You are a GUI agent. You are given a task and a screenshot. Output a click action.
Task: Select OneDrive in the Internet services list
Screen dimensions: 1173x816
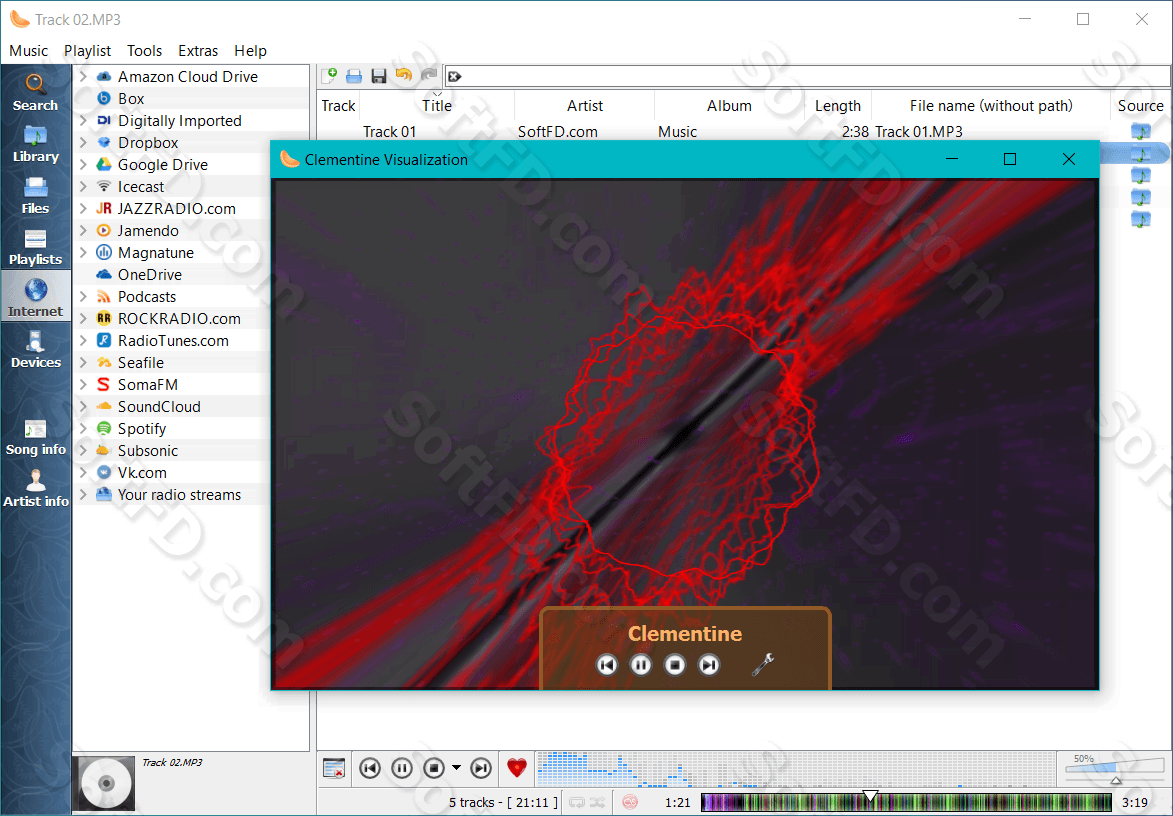click(x=150, y=274)
